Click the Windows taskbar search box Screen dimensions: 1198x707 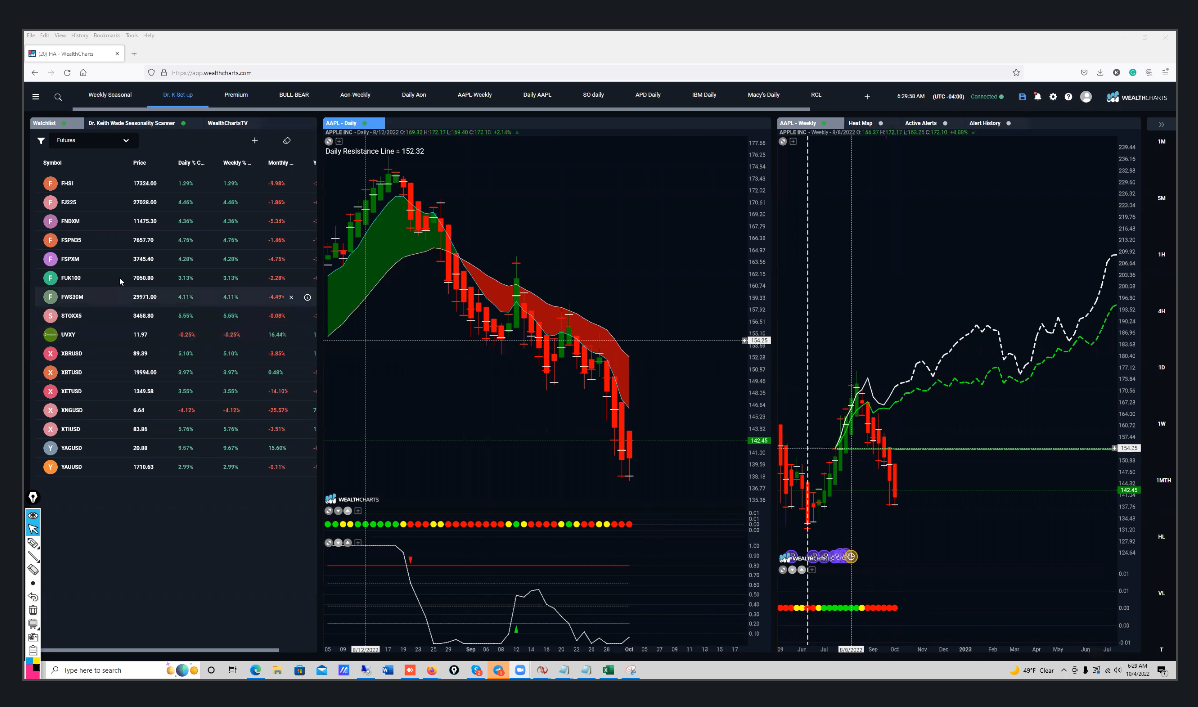click(x=103, y=670)
